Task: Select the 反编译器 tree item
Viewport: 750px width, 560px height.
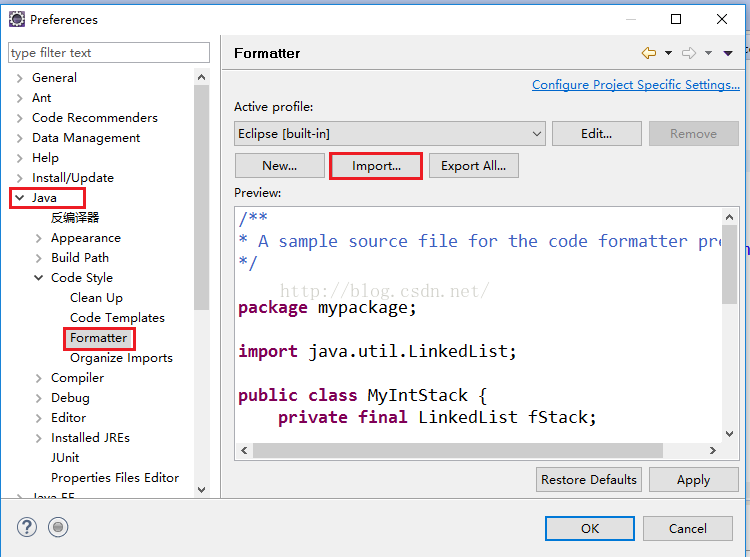Action: point(75,218)
